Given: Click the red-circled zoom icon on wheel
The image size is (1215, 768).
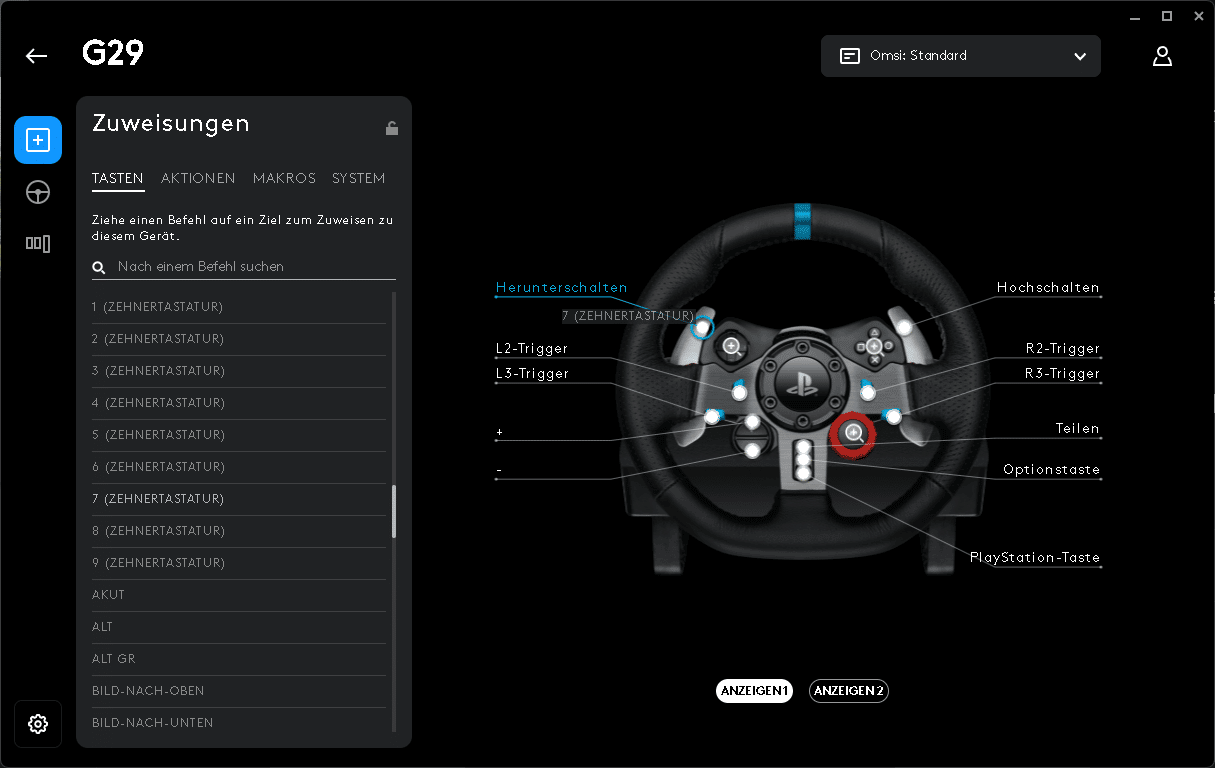Looking at the screenshot, I should tap(853, 433).
